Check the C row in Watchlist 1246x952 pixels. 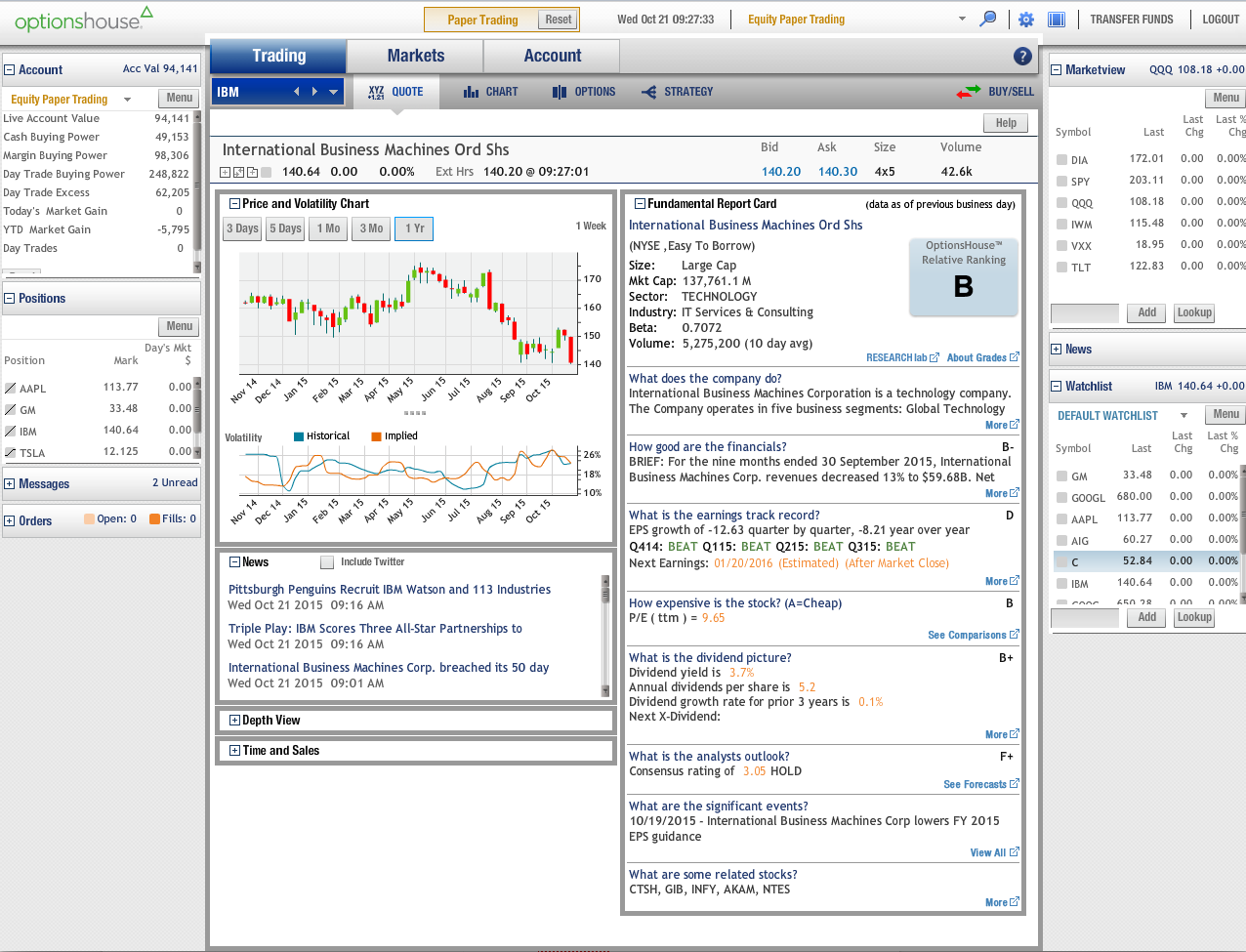(x=1061, y=561)
